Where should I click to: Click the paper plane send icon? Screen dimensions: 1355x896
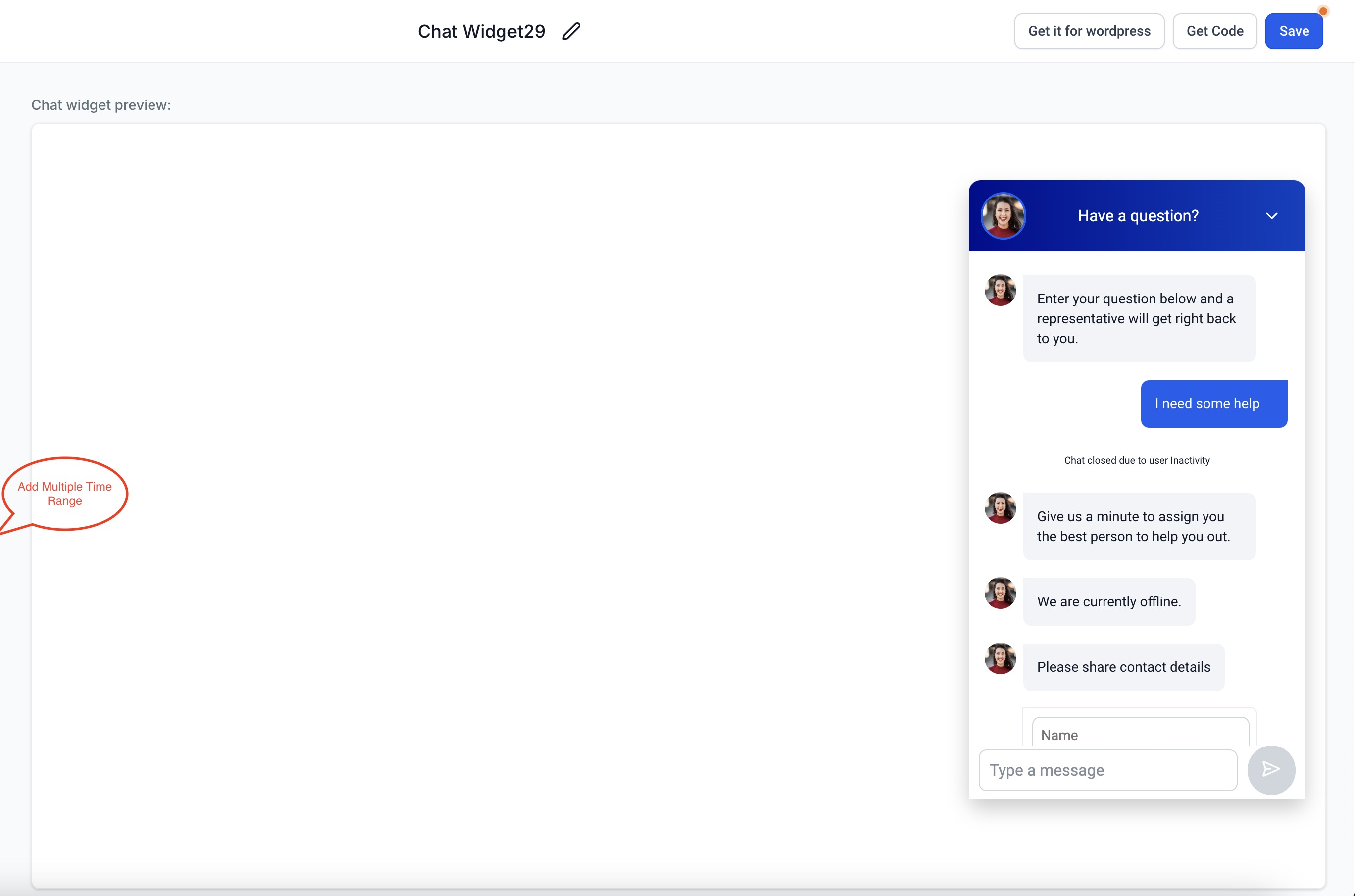point(1271,770)
